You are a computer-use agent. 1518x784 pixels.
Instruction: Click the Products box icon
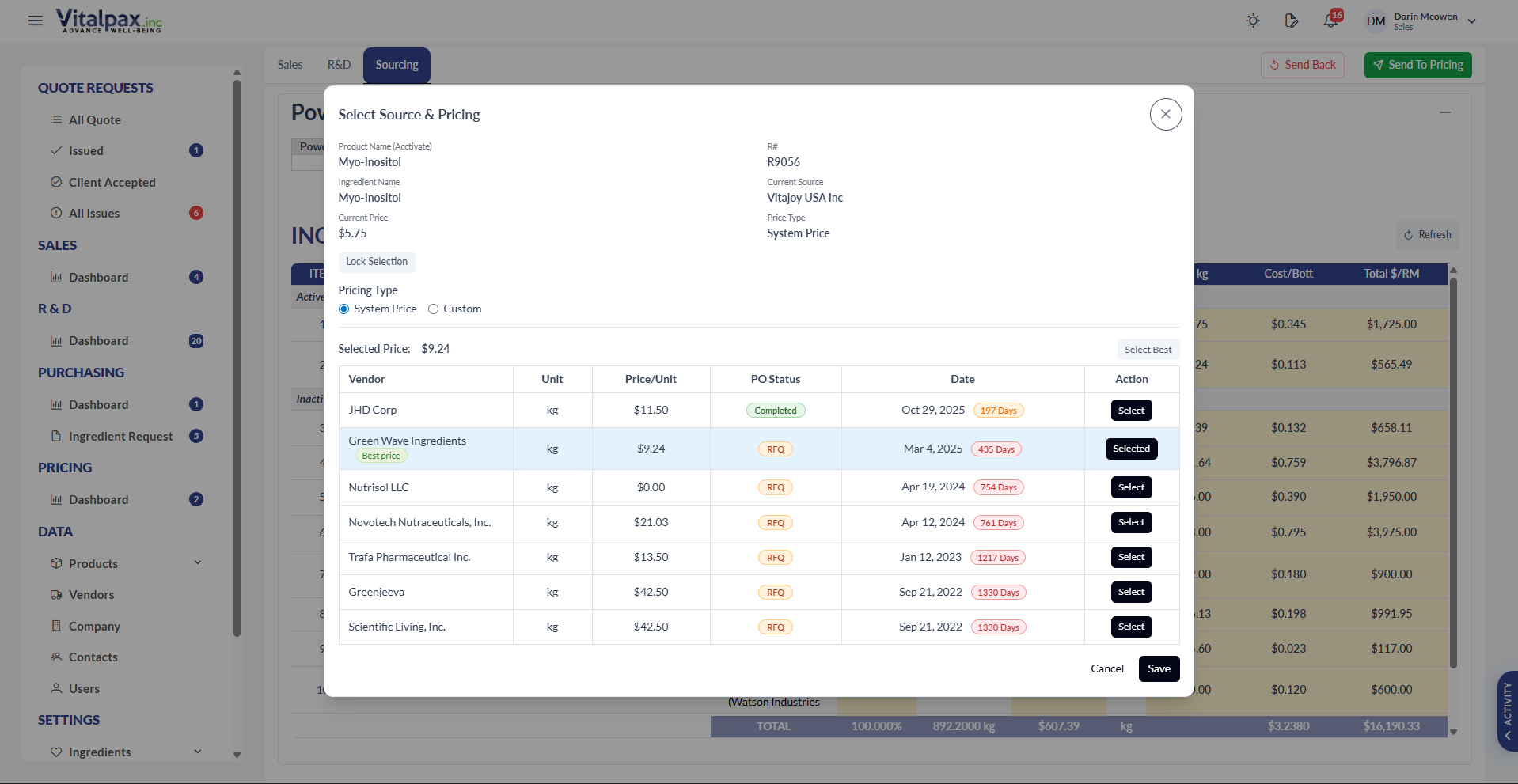(56, 563)
